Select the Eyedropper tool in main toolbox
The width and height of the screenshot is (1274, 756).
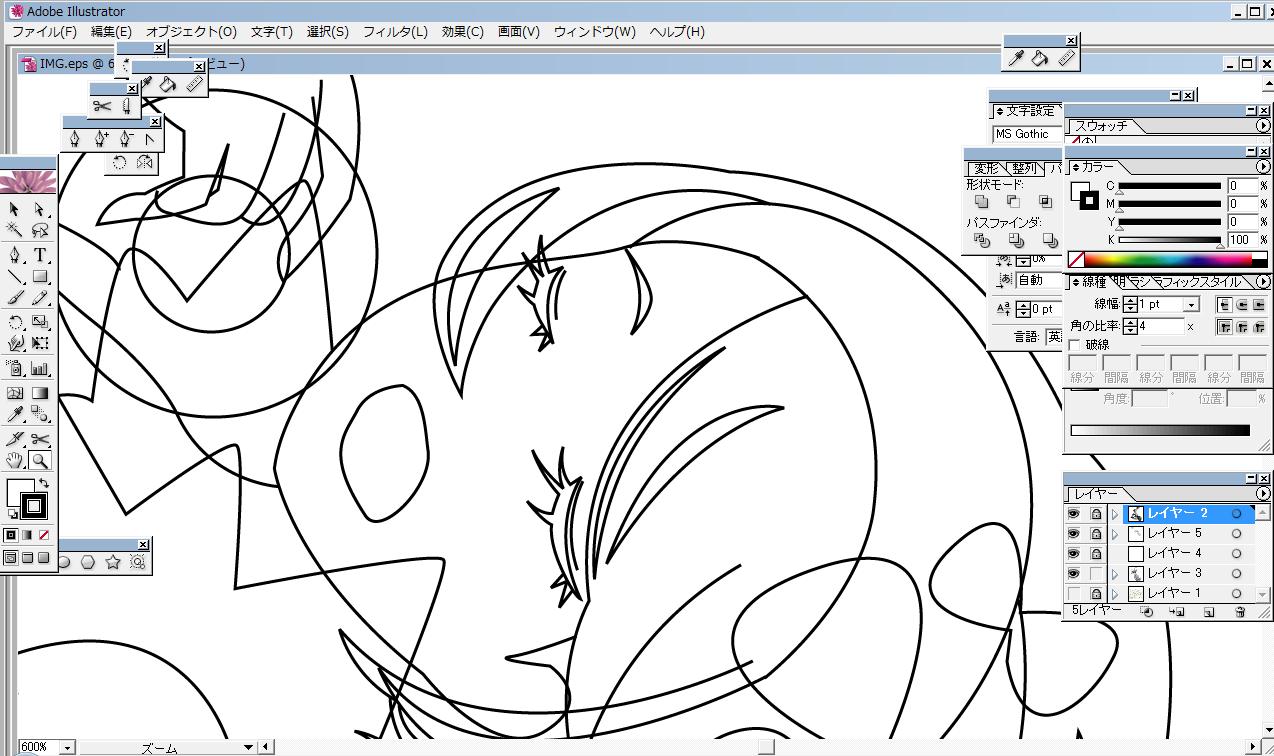coord(15,414)
